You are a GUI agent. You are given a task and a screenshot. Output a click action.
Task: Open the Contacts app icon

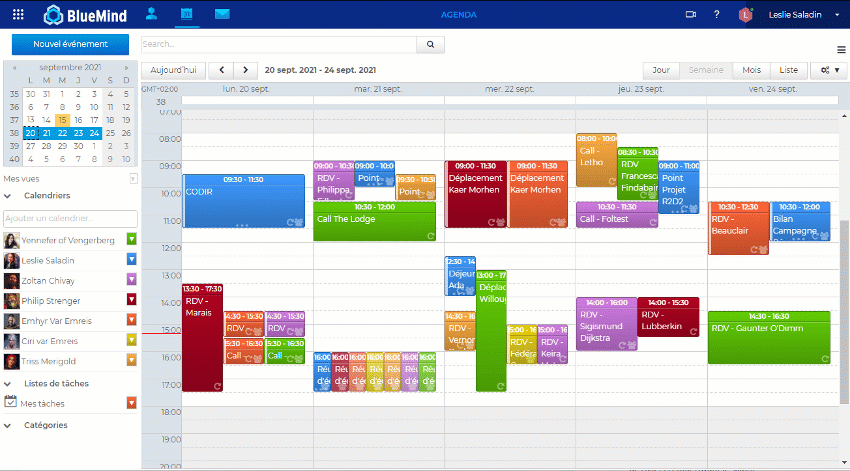click(151, 14)
